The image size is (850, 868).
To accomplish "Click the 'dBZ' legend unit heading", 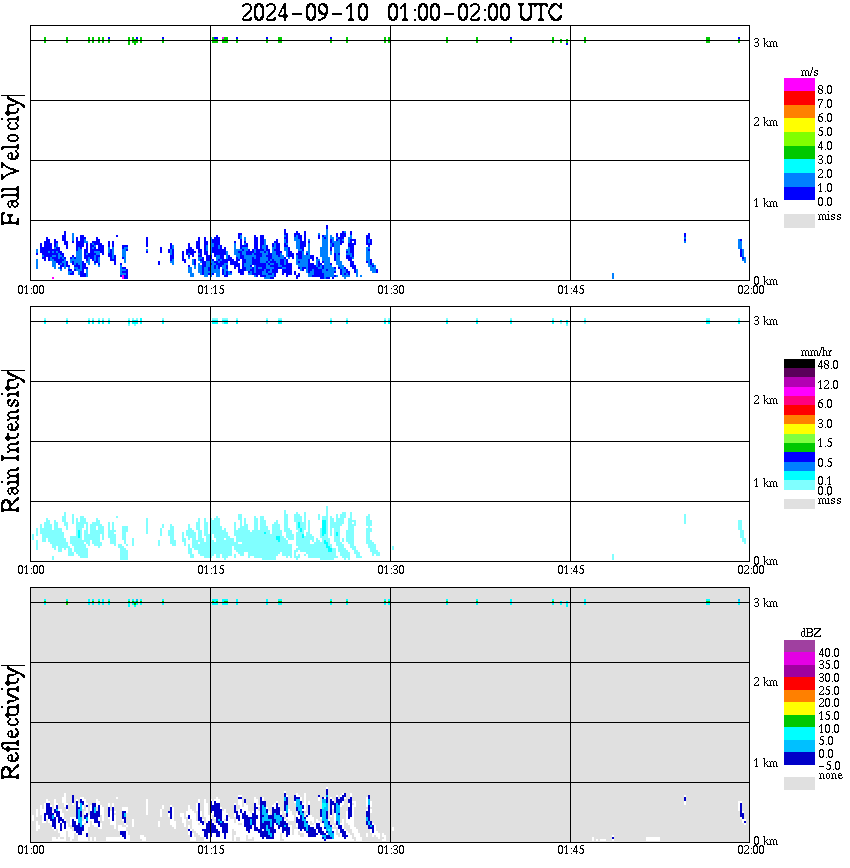I will click(811, 632).
